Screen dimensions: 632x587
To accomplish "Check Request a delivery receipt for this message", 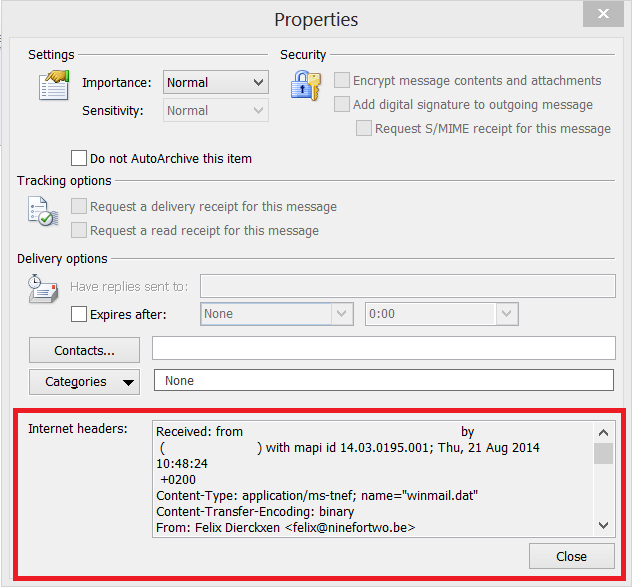I will coord(79,206).
